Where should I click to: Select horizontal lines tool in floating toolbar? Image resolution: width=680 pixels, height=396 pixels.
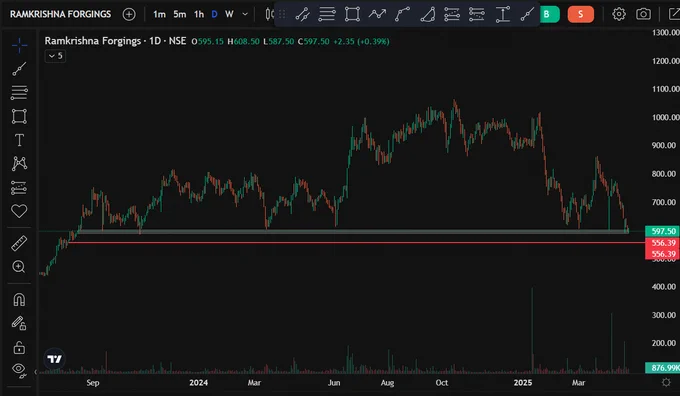point(327,14)
